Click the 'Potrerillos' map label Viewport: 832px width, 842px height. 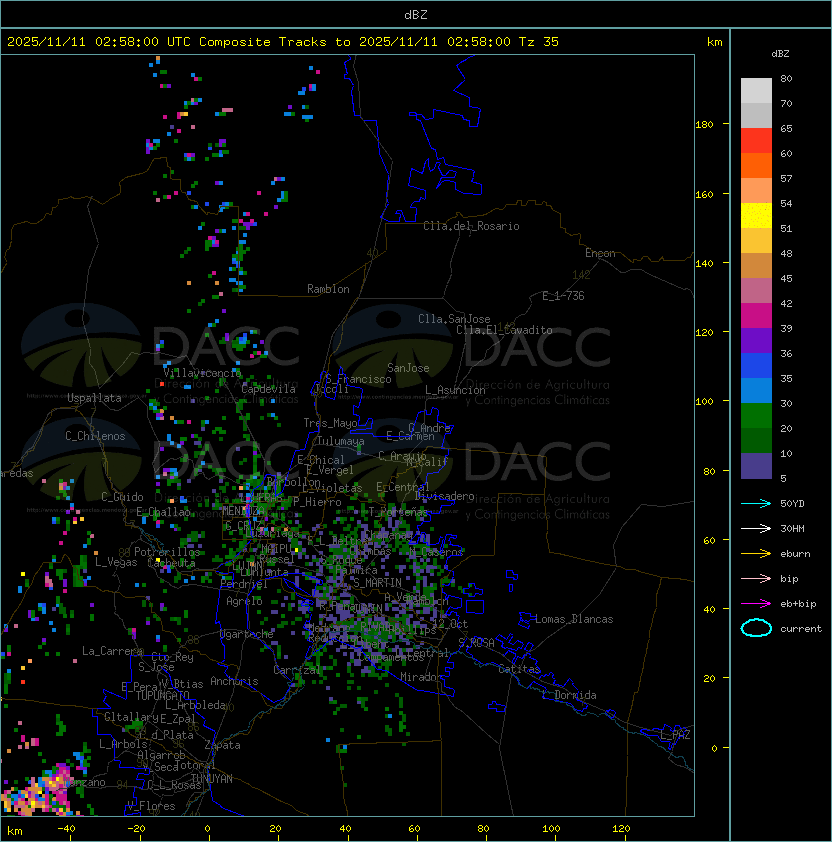[x=167, y=552]
